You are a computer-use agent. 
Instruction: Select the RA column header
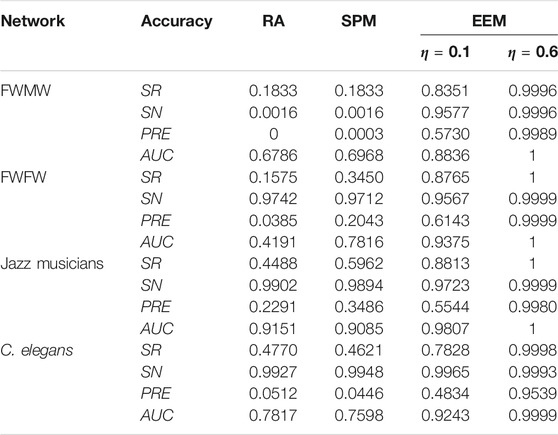pyautogui.click(x=273, y=21)
